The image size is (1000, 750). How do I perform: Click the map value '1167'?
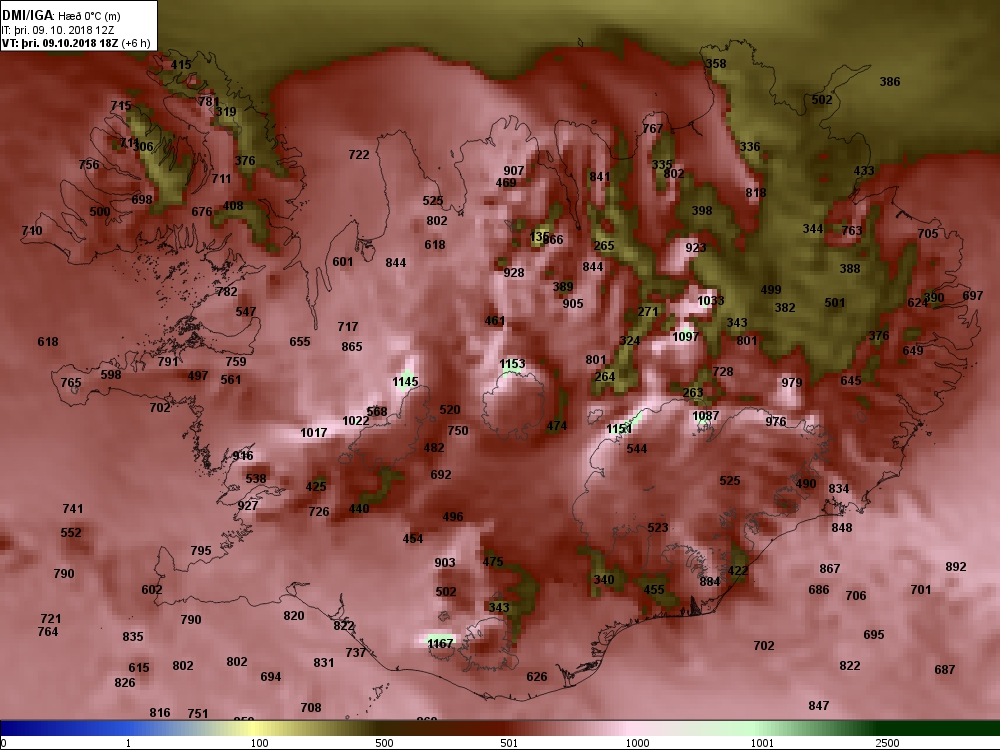point(440,643)
